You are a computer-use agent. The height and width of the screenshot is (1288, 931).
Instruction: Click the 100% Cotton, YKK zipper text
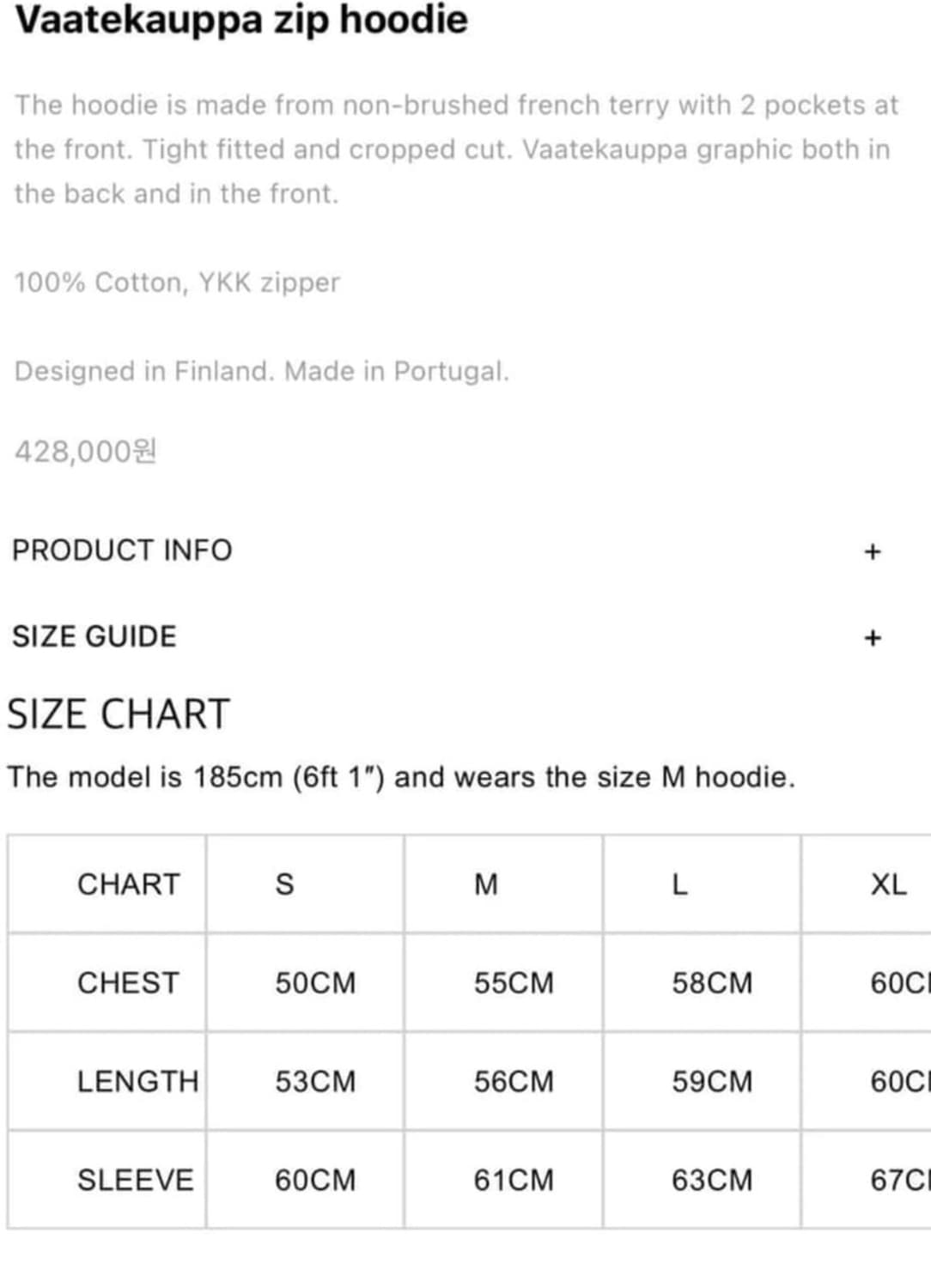pos(177,283)
